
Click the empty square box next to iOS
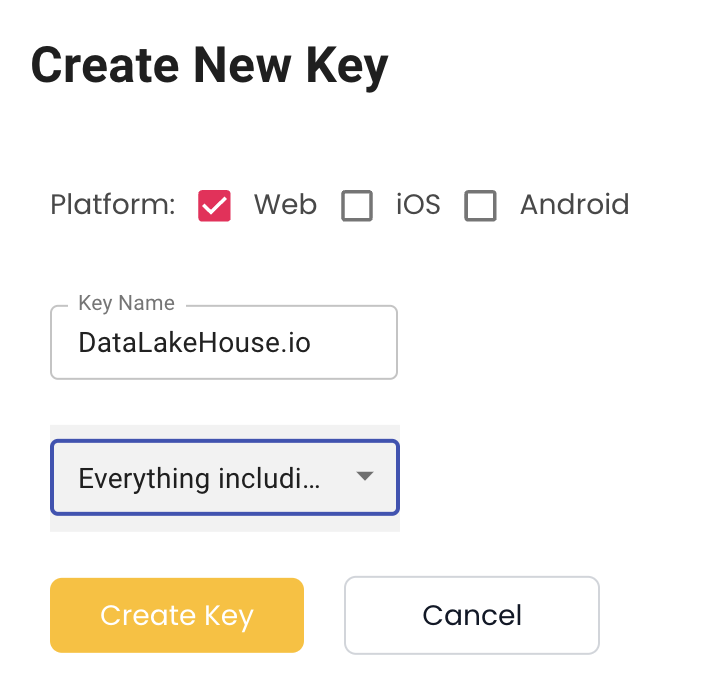point(357,206)
